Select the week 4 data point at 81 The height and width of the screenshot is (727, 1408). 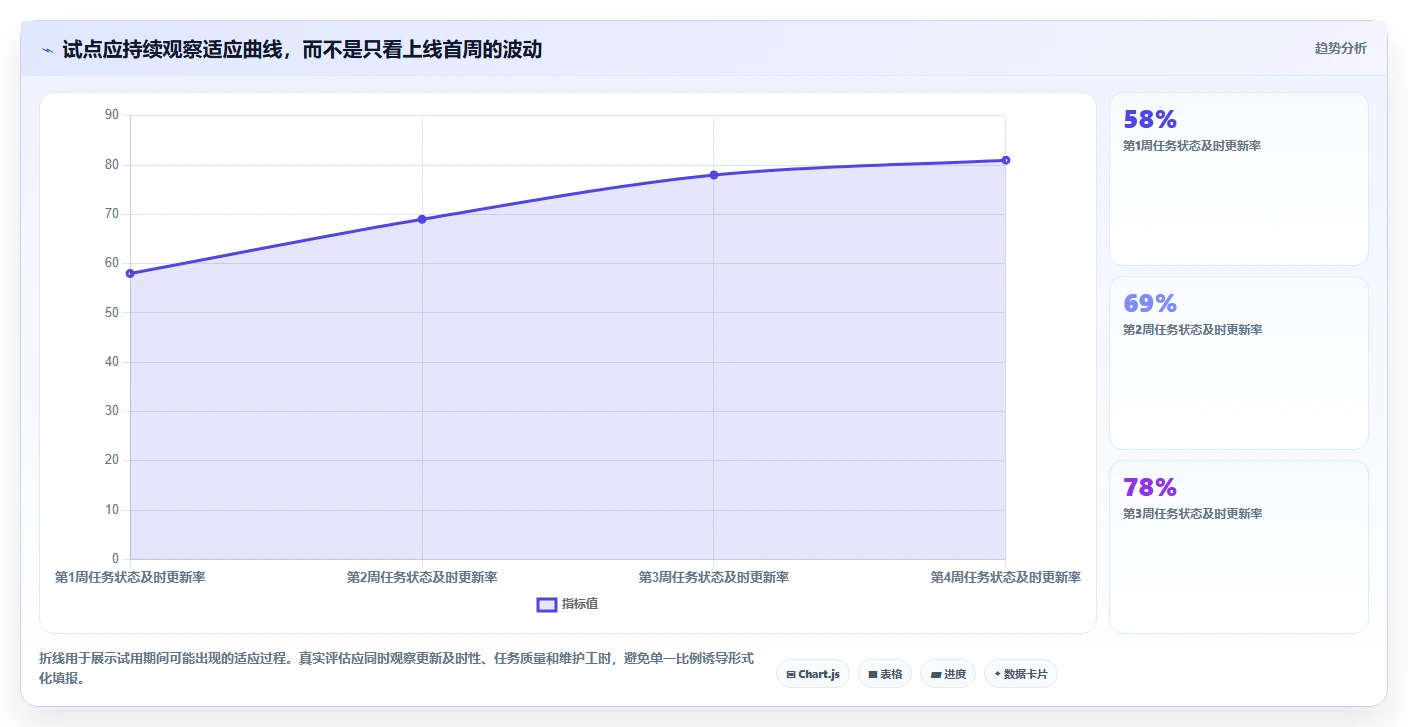1006,160
